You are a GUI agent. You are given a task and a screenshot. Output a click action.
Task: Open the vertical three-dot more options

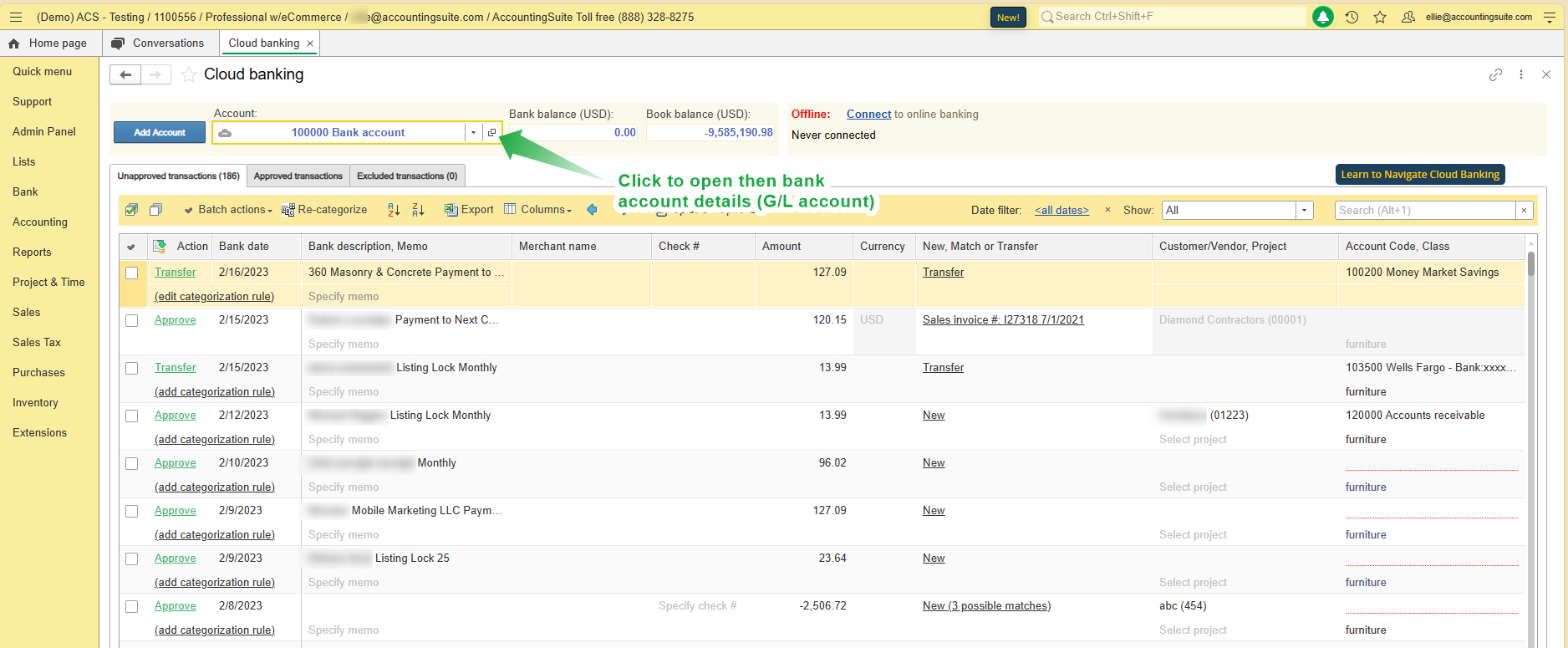tap(1521, 74)
